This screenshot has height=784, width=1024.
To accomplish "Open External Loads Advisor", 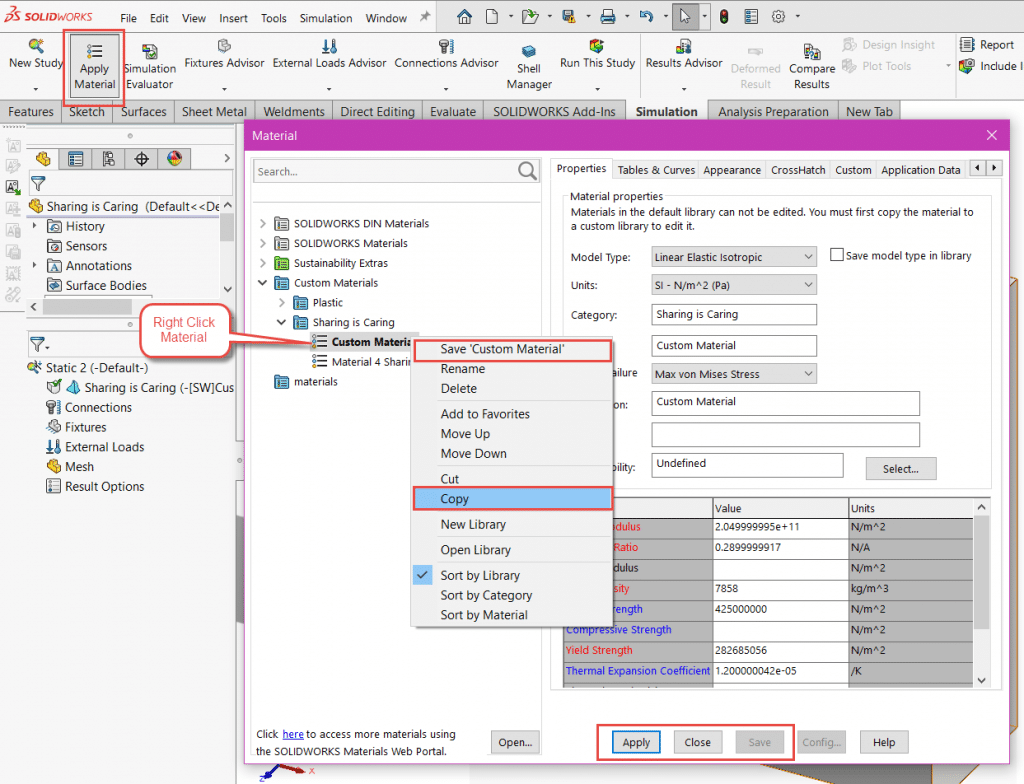I will (x=329, y=55).
